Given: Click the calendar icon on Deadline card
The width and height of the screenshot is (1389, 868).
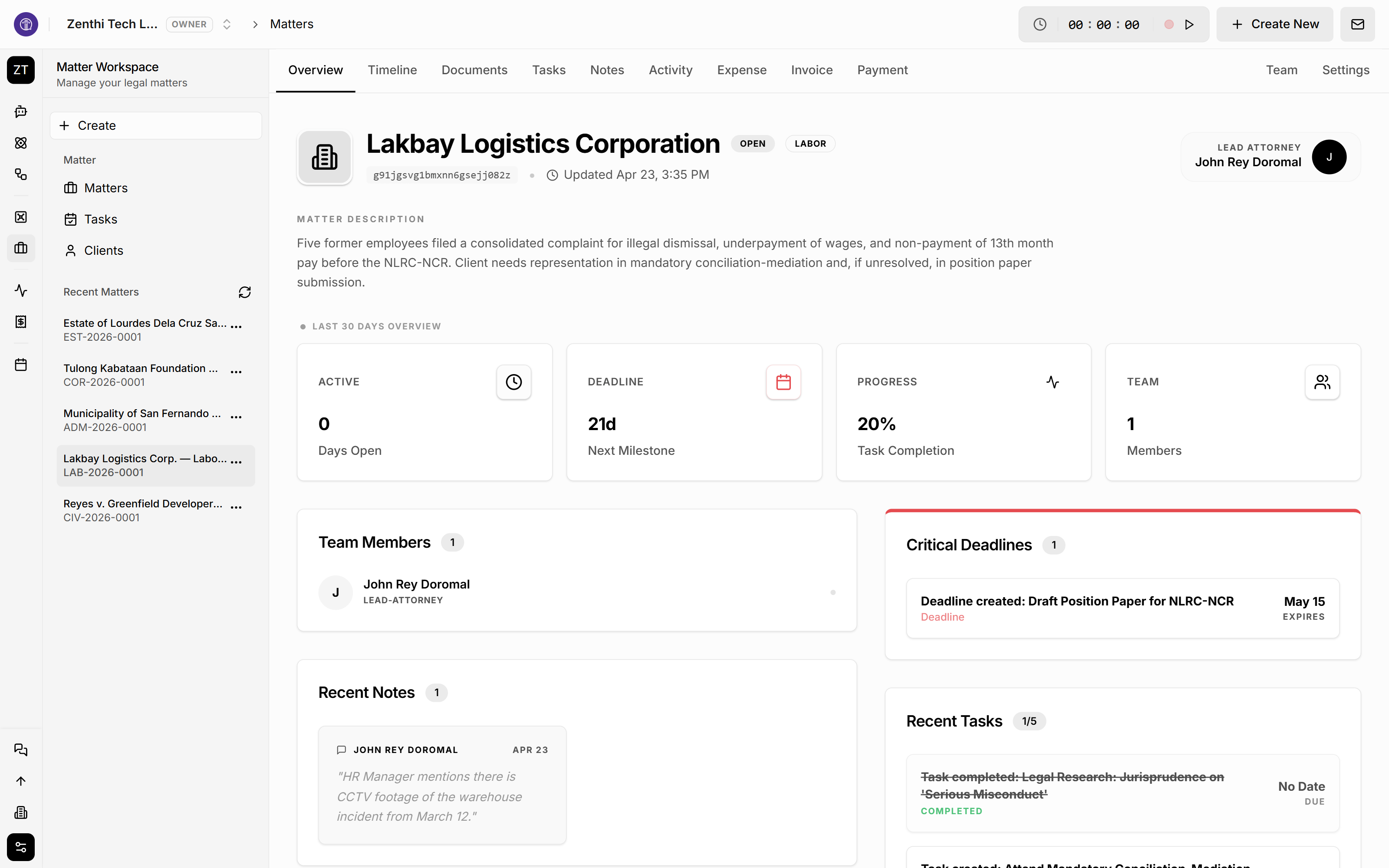Looking at the screenshot, I should point(783,382).
